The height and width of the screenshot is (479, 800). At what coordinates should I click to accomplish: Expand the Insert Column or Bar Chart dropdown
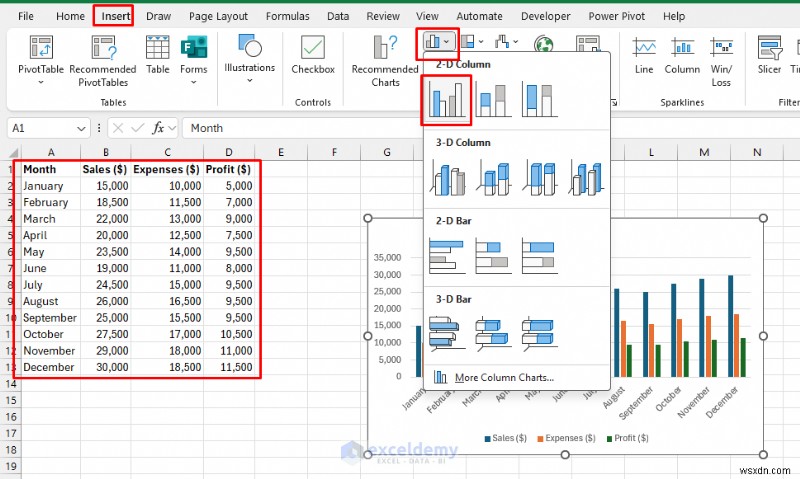pos(447,41)
